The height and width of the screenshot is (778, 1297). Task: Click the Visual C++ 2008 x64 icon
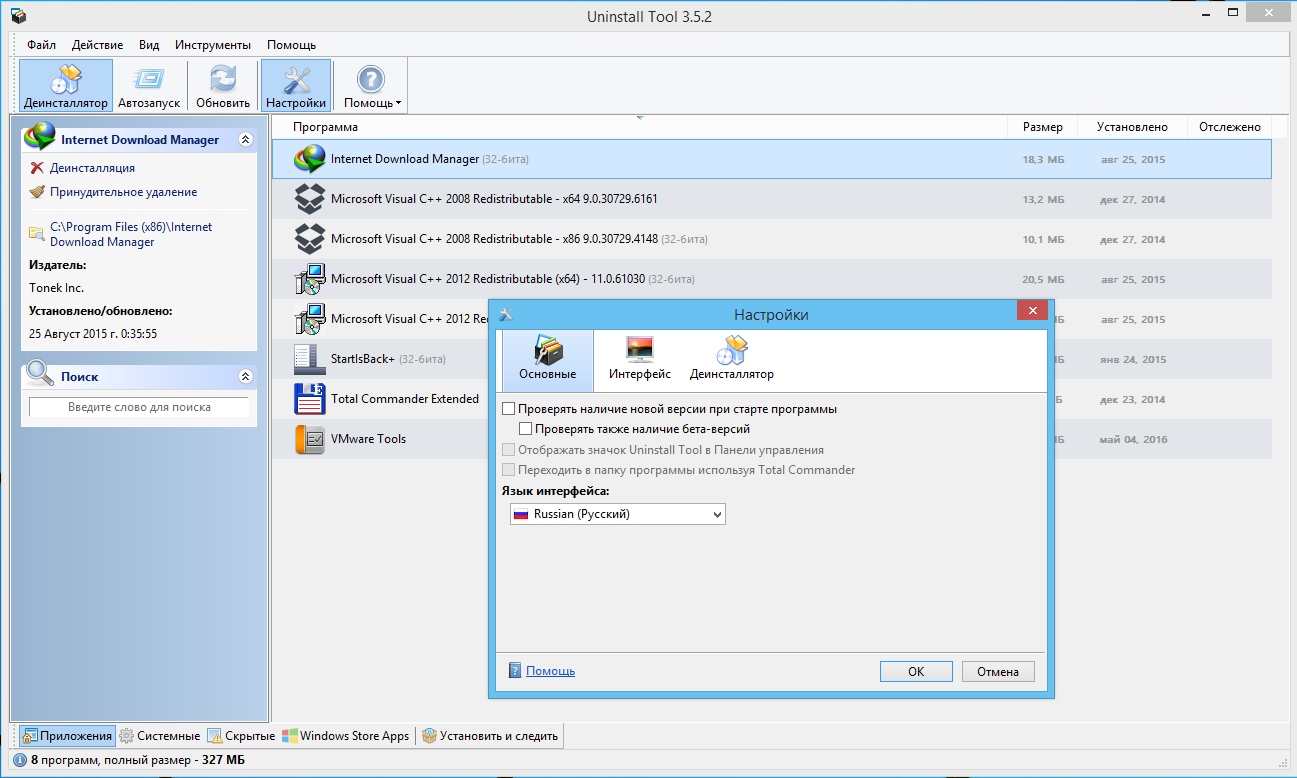point(310,199)
